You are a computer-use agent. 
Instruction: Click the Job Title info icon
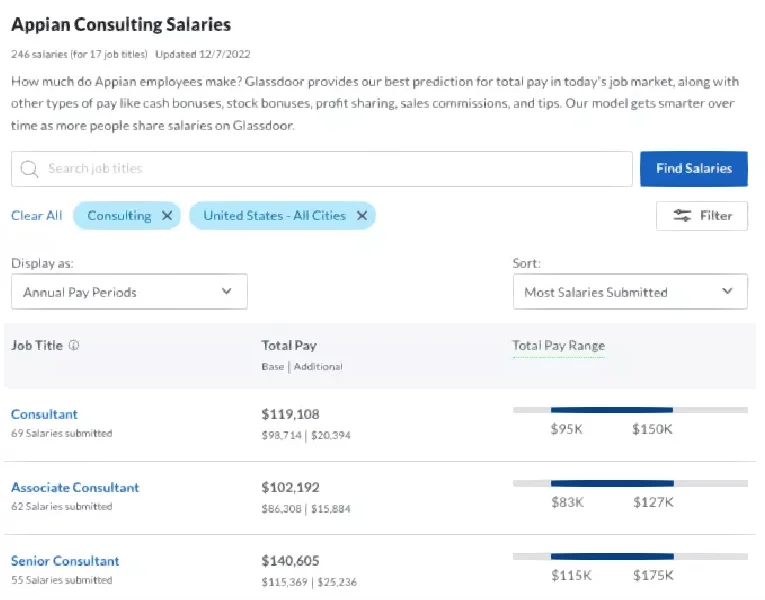[75, 346]
